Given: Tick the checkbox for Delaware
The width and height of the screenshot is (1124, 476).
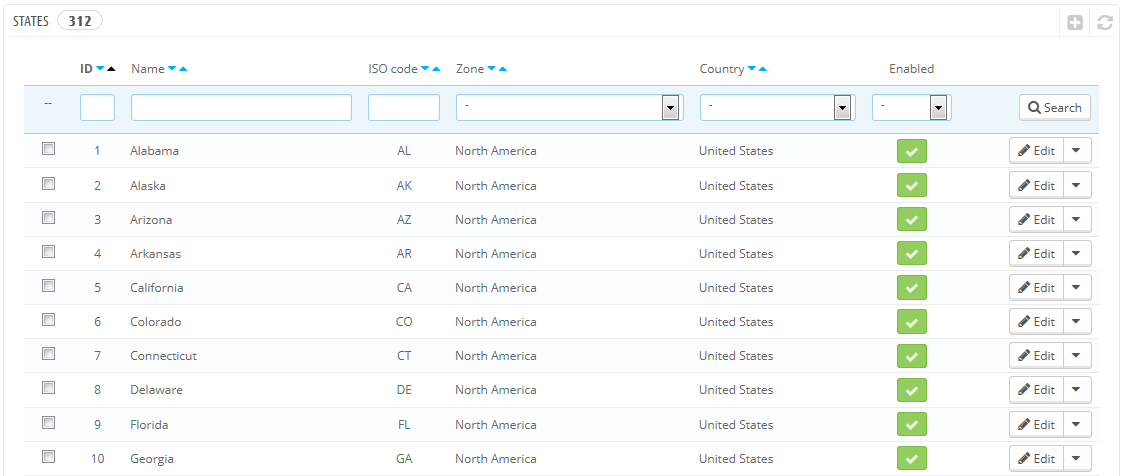Looking at the screenshot, I should 48,388.
